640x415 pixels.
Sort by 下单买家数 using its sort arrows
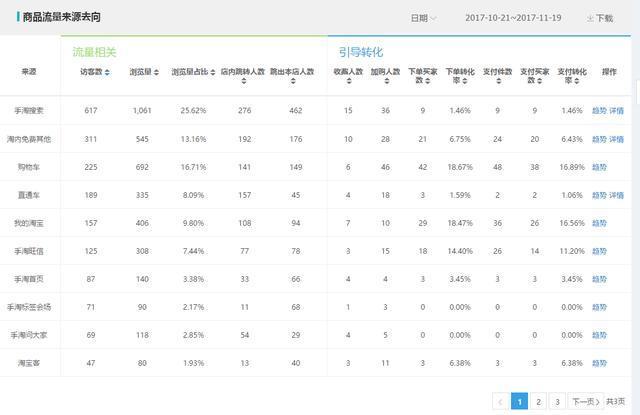[x=427, y=81]
